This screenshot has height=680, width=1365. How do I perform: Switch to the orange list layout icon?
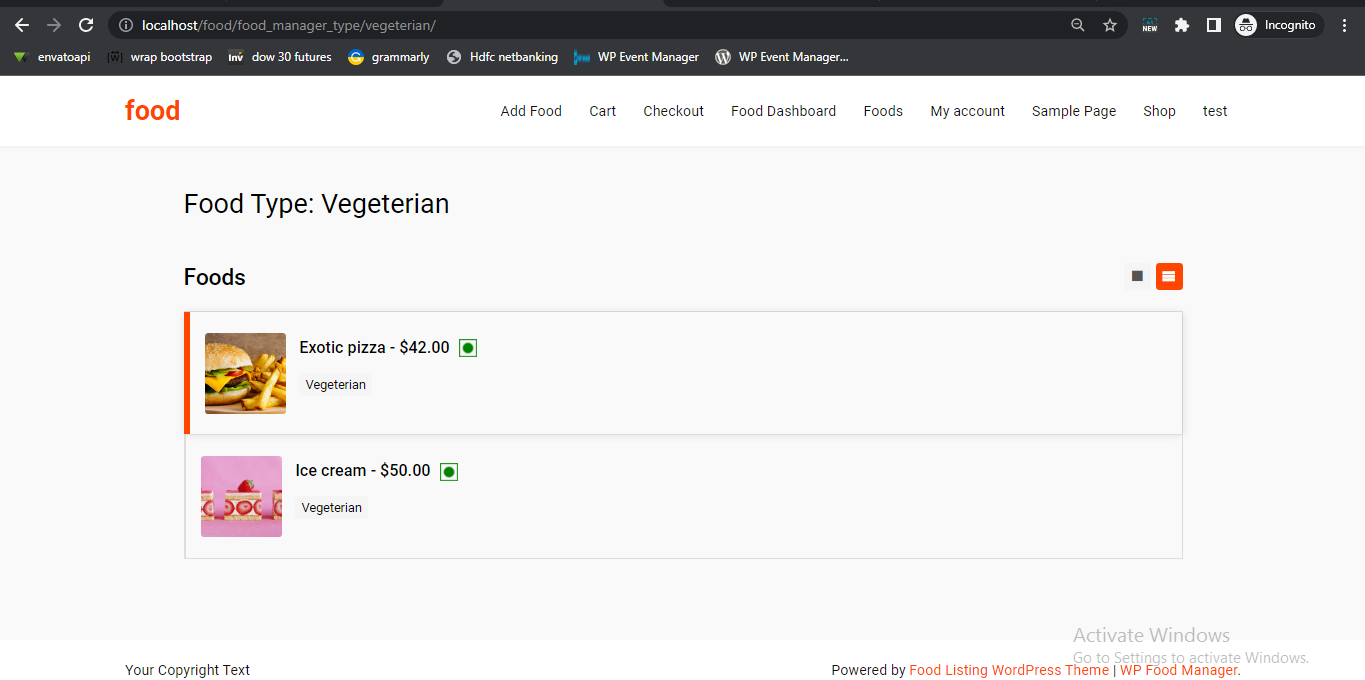(x=1169, y=276)
